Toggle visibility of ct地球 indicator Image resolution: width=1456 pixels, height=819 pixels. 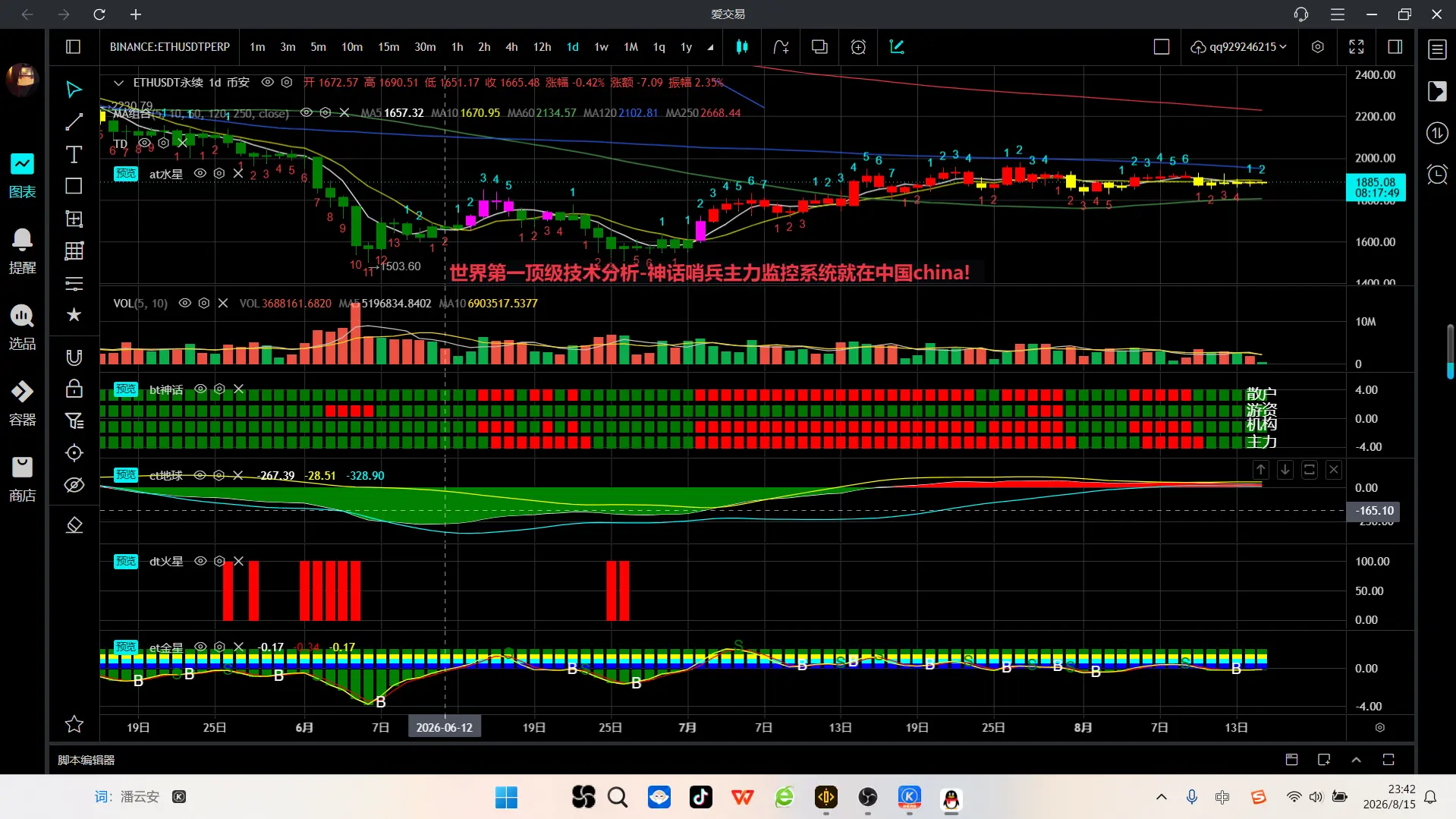point(200,475)
